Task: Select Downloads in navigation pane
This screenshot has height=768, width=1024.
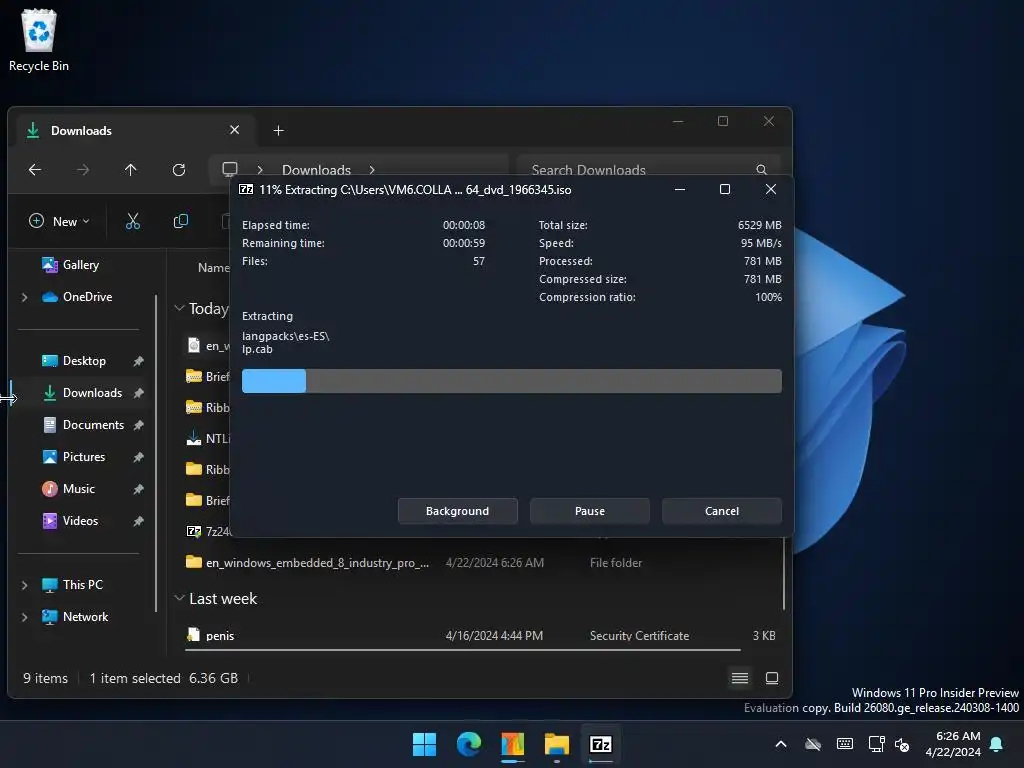Action: tap(91, 392)
